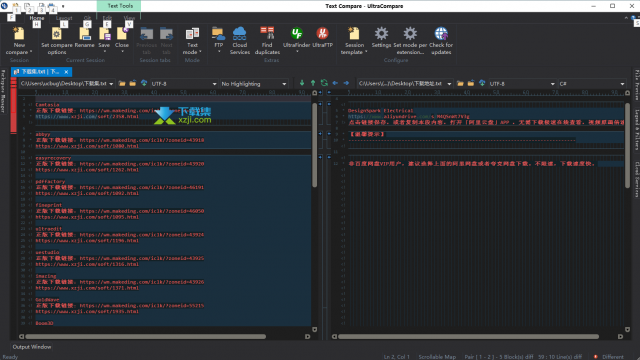
Task: Expand the right file path dropdown
Action: (x=449, y=84)
